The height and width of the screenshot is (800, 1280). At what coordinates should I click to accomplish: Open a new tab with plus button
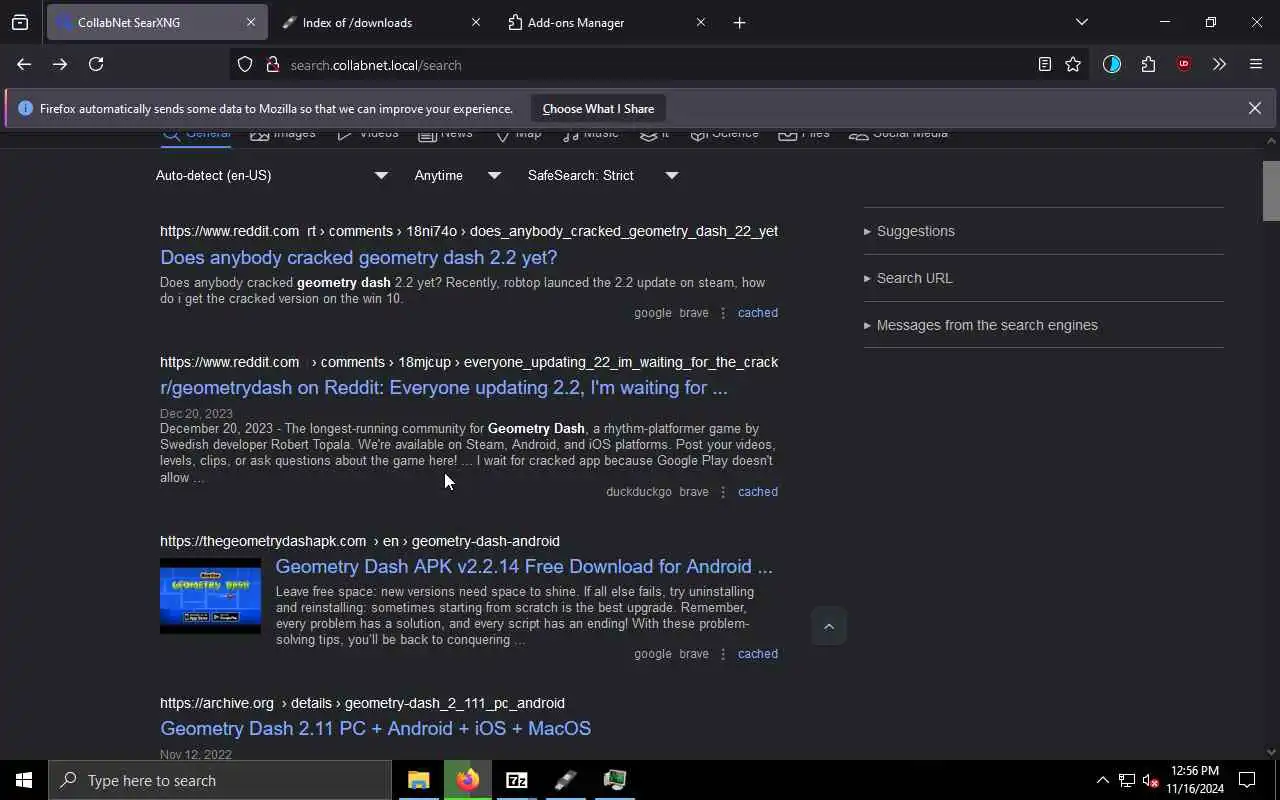pyautogui.click(x=739, y=22)
